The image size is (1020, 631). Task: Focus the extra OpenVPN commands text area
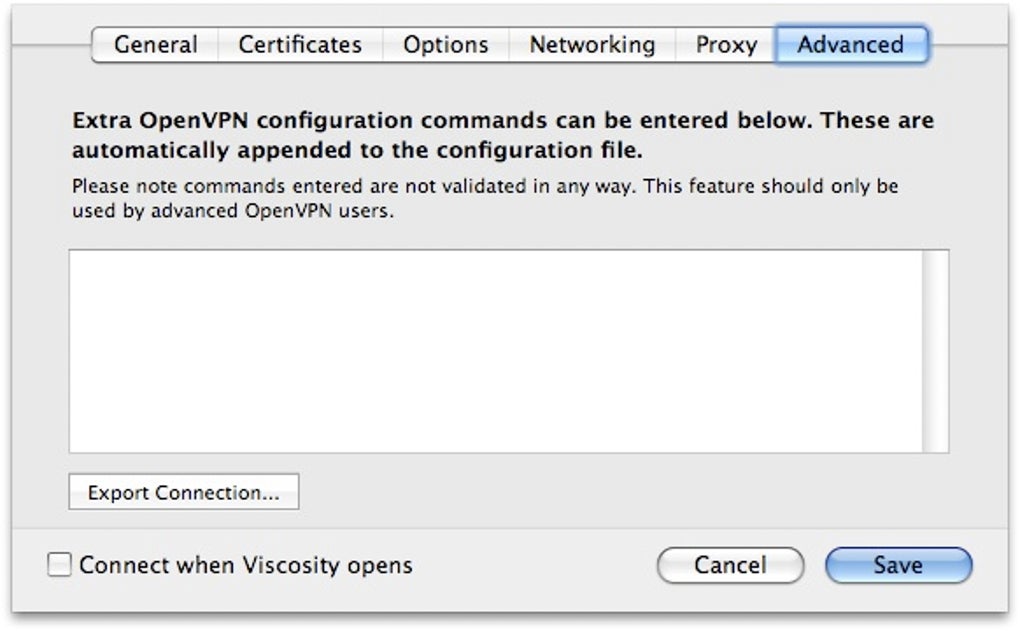pos(495,350)
